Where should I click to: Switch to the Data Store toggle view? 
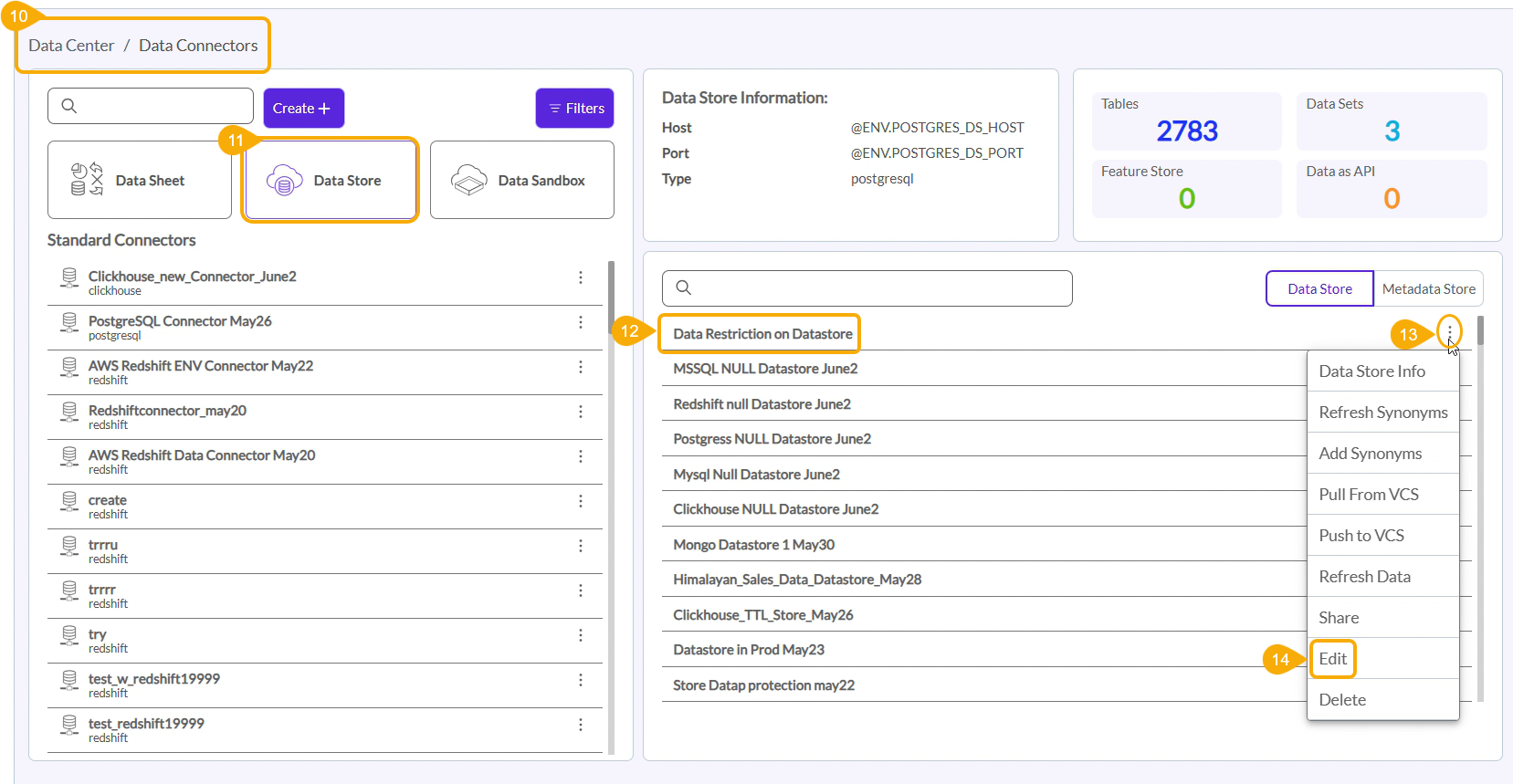click(1319, 288)
